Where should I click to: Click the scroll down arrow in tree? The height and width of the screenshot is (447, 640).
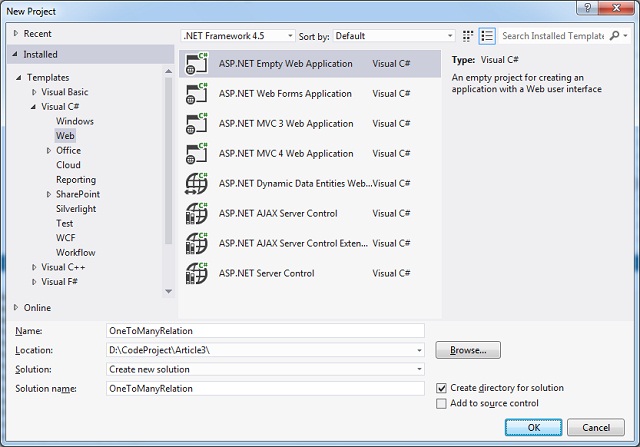pos(169,291)
